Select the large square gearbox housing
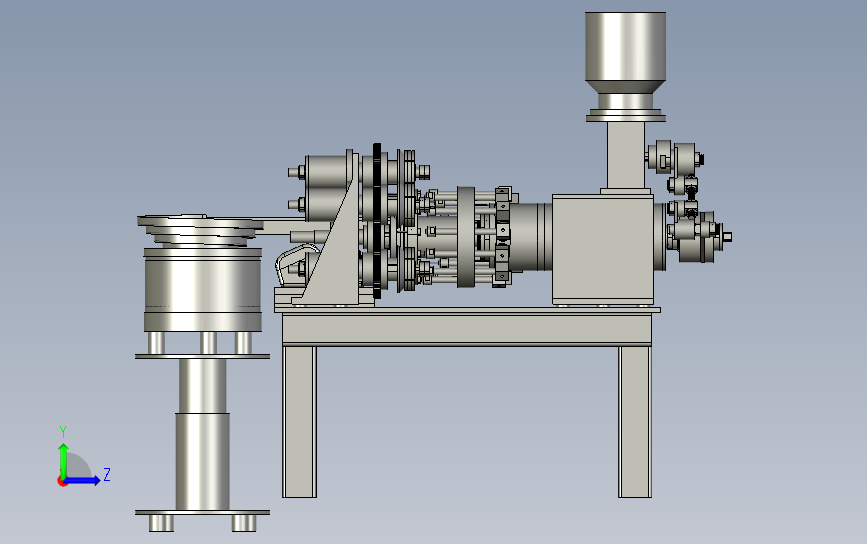867x544 pixels. [x=603, y=249]
